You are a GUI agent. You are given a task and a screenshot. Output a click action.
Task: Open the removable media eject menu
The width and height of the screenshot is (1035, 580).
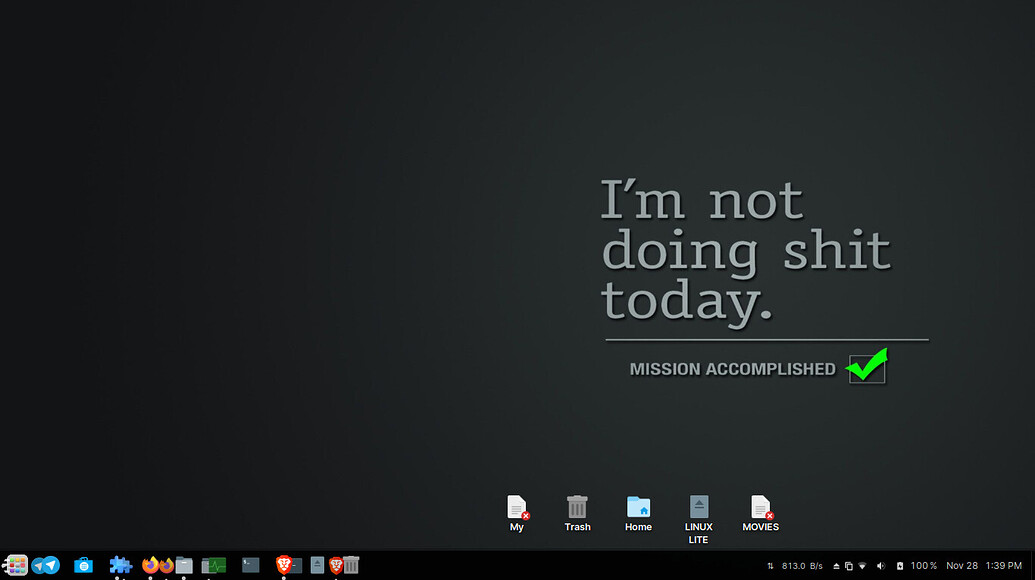(x=835, y=565)
